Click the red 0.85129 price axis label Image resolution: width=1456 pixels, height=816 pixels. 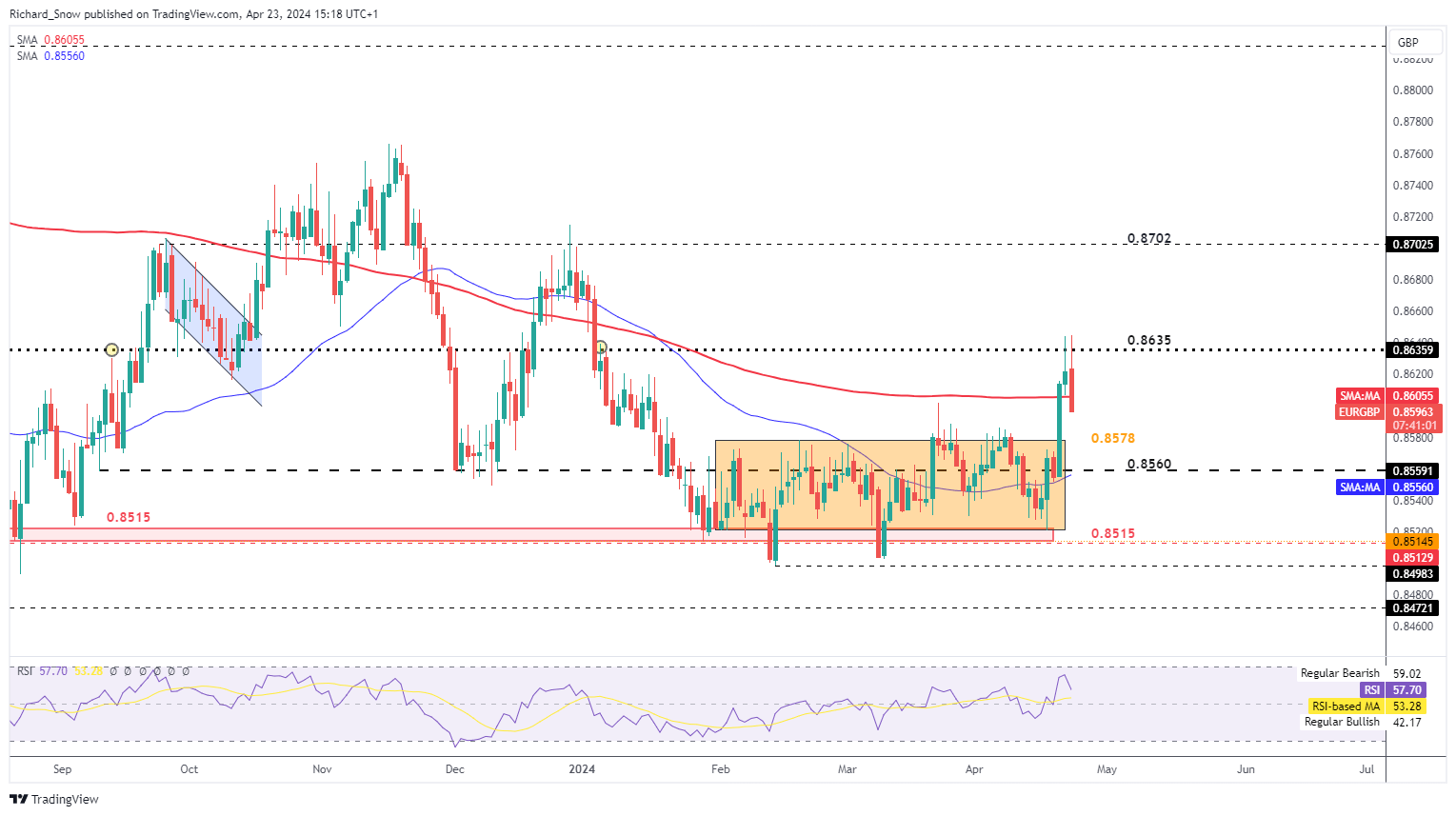[x=1413, y=558]
